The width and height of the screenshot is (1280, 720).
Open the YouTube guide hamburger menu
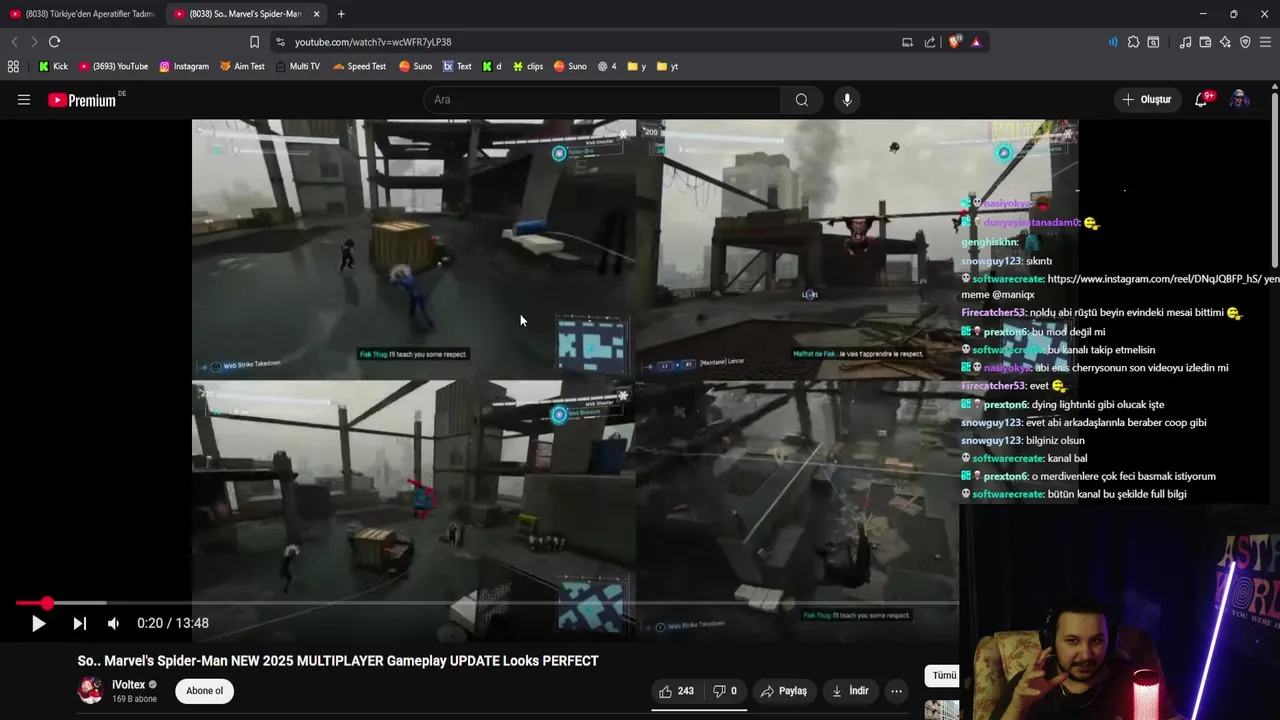coord(24,100)
